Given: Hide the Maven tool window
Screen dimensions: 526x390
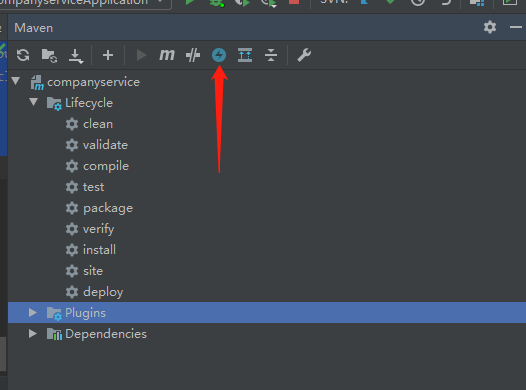Looking at the screenshot, I should click(516, 27).
